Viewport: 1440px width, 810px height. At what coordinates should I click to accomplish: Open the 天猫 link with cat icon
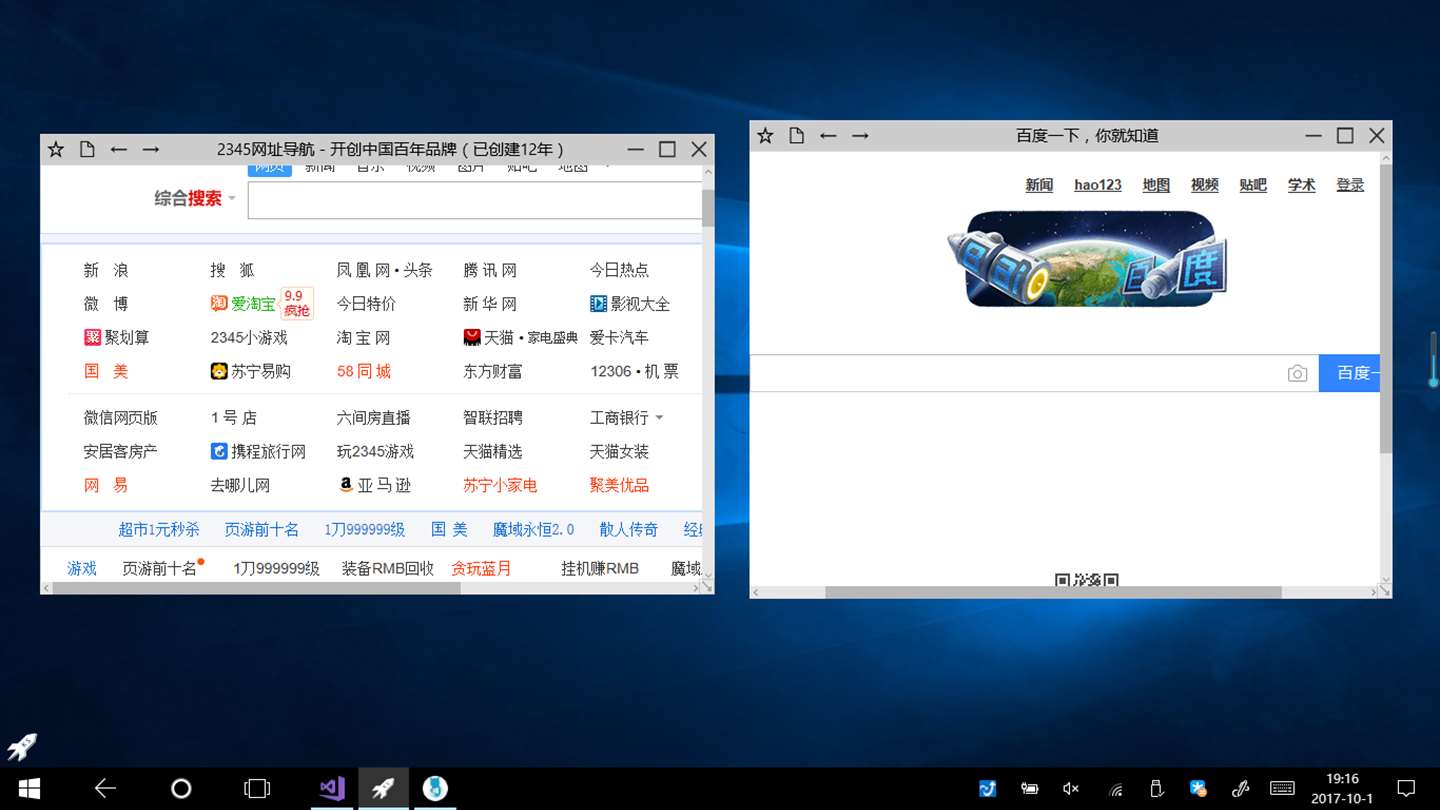click(x=489, y=338)
